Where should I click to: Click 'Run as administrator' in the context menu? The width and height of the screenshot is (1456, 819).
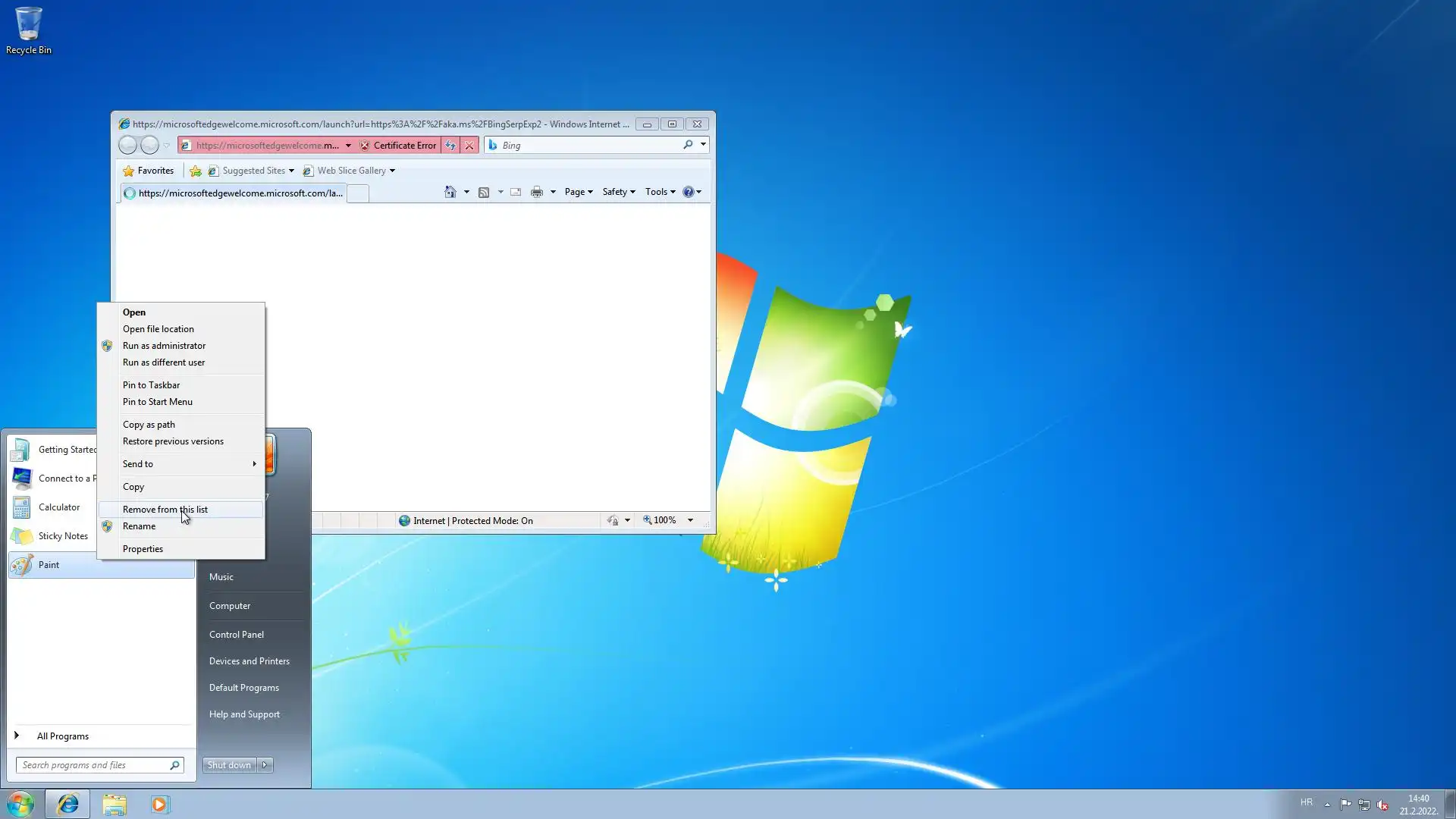(164, 346)
